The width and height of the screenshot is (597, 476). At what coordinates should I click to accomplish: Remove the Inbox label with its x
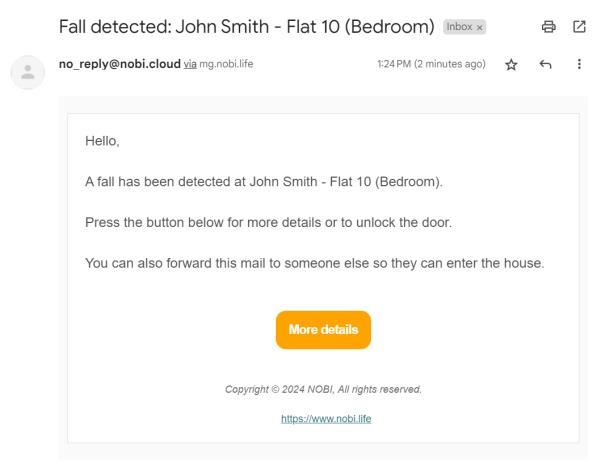click(x=479, y=27)
